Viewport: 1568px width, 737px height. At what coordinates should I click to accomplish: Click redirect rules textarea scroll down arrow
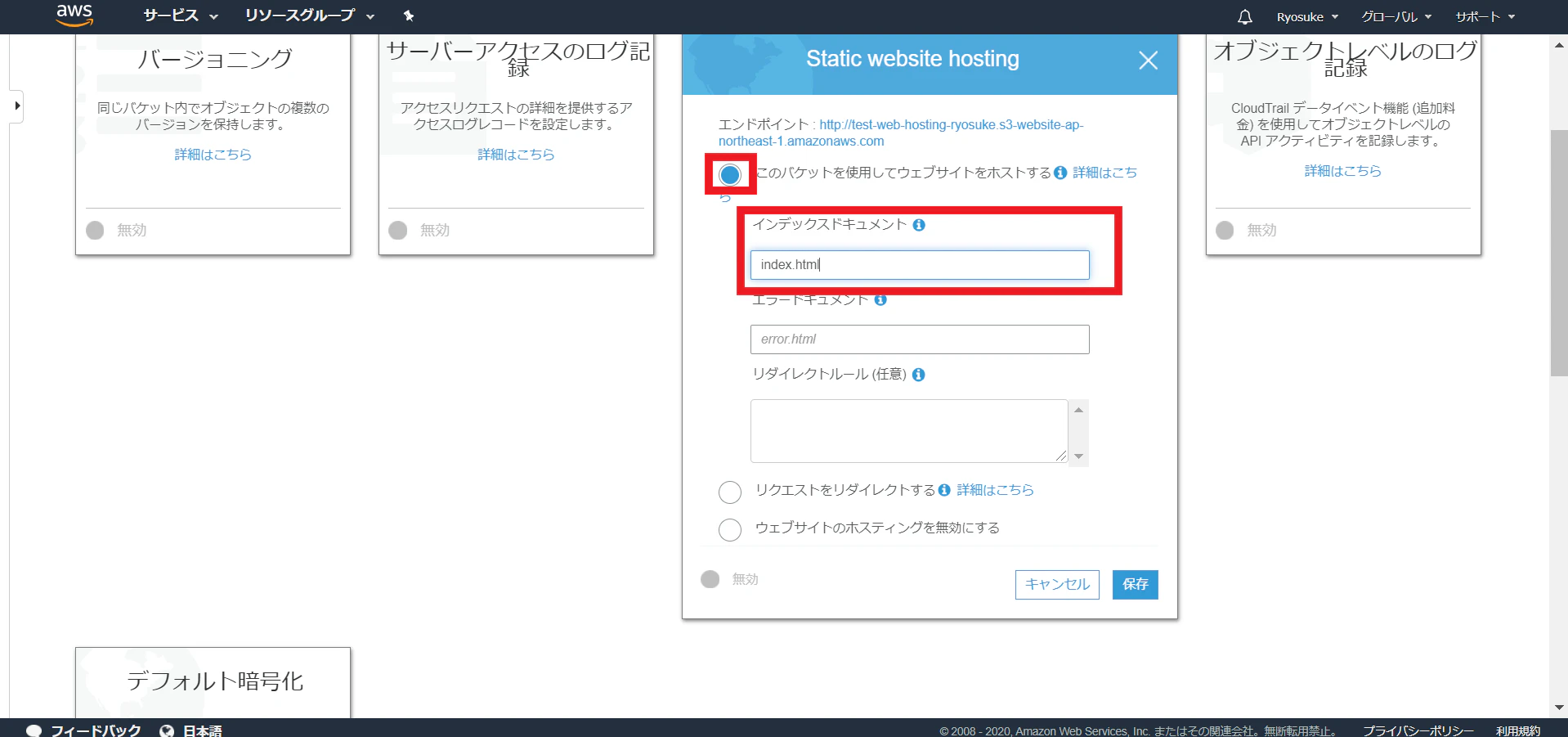tap(1079, 456)
